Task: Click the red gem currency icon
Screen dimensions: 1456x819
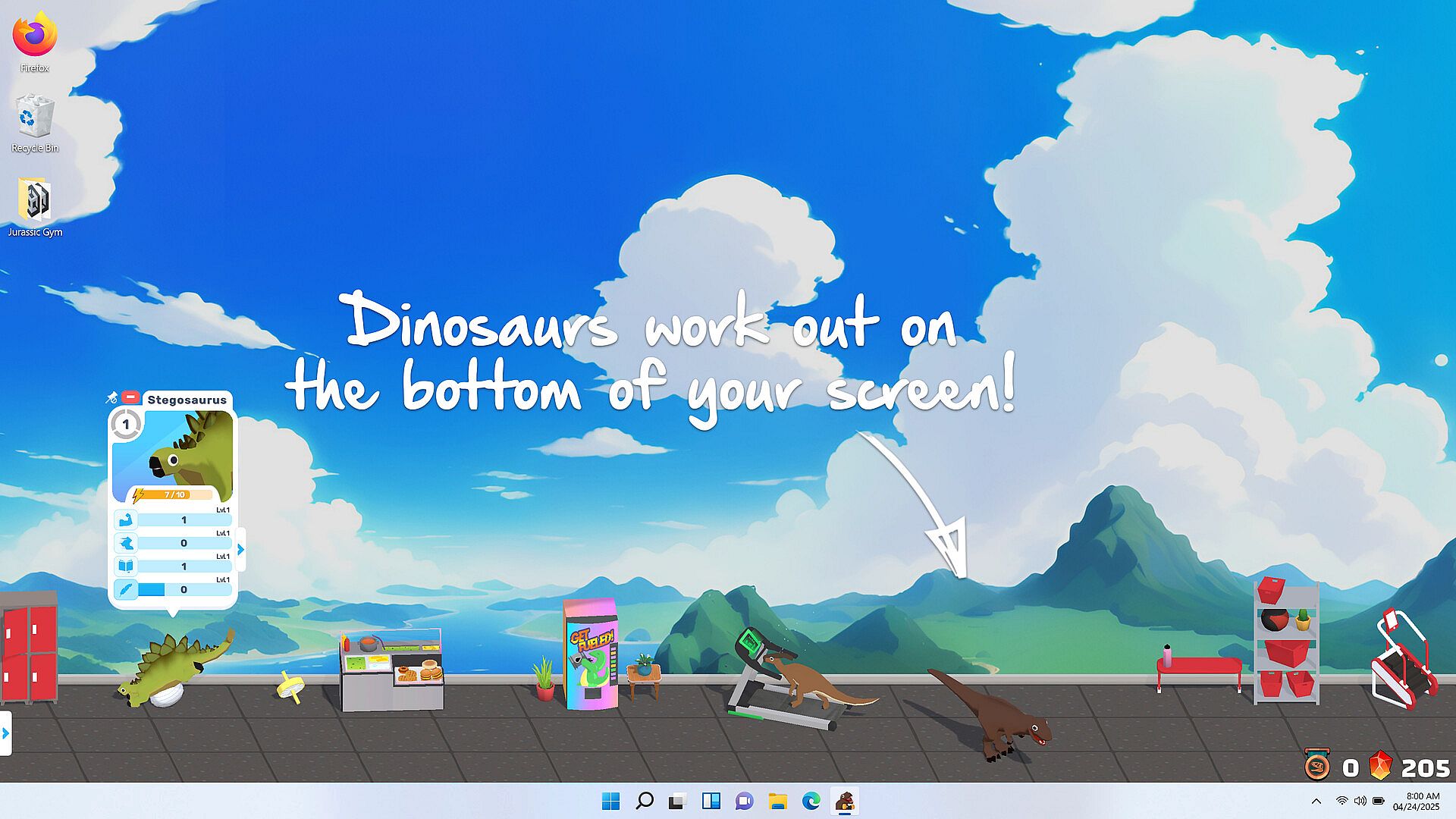Action: (x=1380, y=767)
